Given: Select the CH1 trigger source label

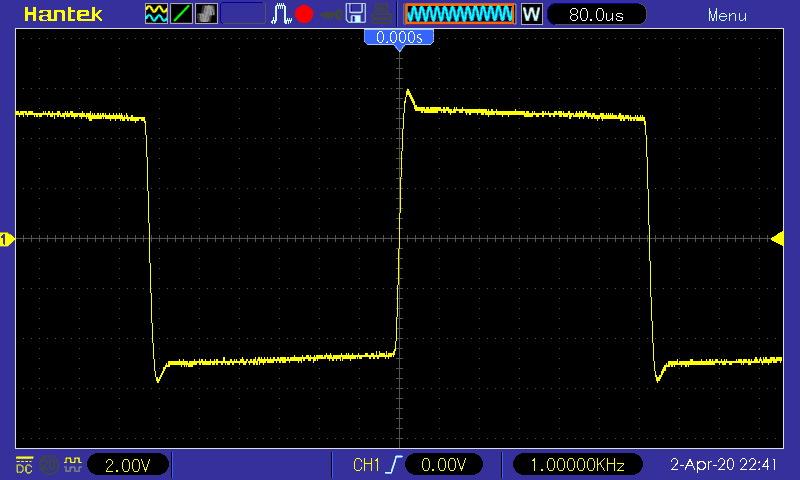Looking at the screenshot, I should click(366, 465).
